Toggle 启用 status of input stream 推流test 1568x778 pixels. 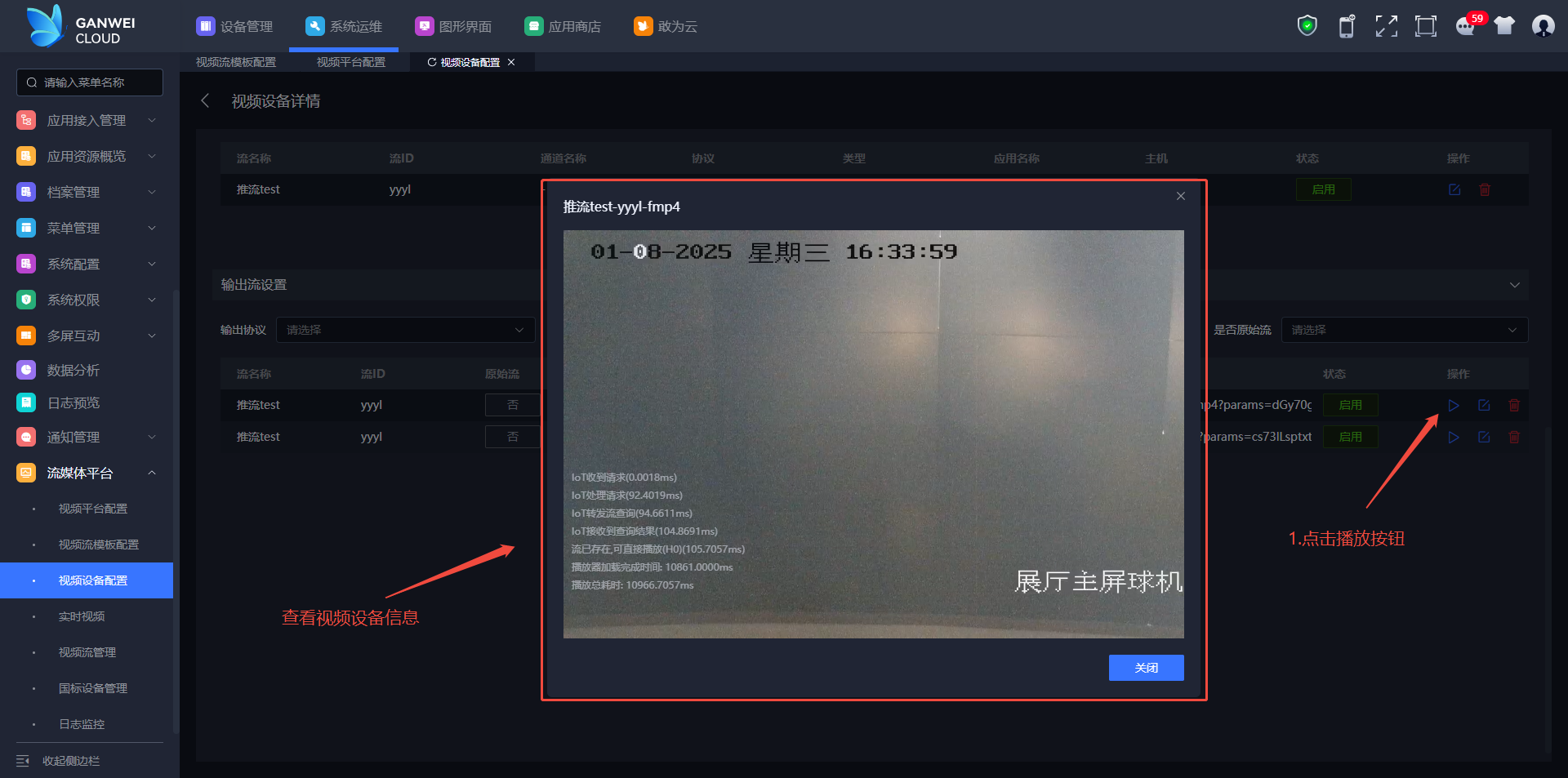(1324, 189)
